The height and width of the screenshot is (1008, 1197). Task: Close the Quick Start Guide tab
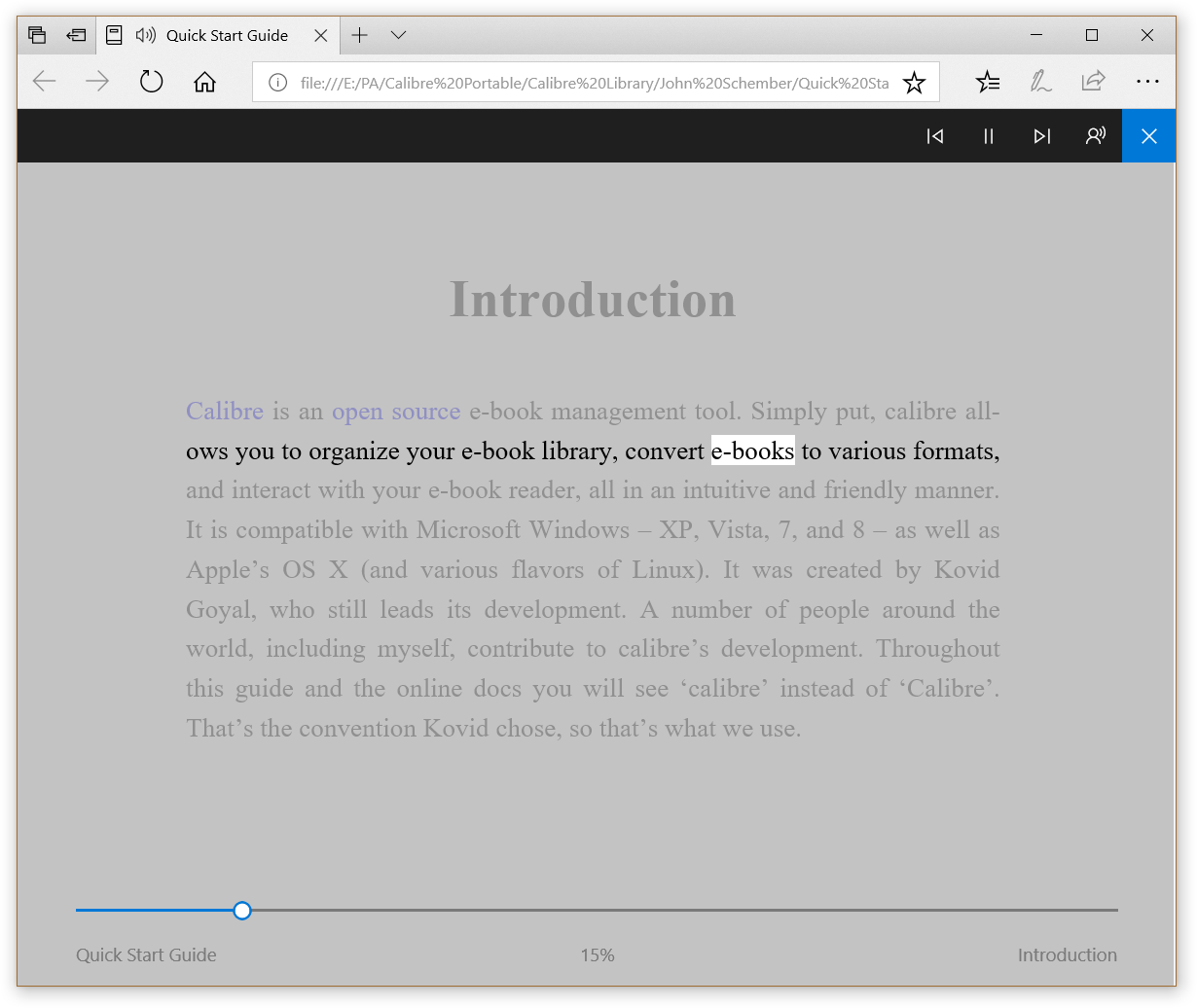tap(320, 35)
